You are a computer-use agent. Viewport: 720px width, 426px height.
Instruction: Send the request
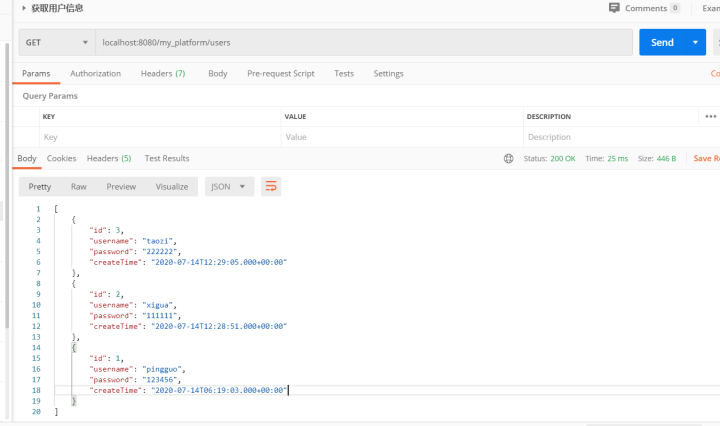point(662,42)
